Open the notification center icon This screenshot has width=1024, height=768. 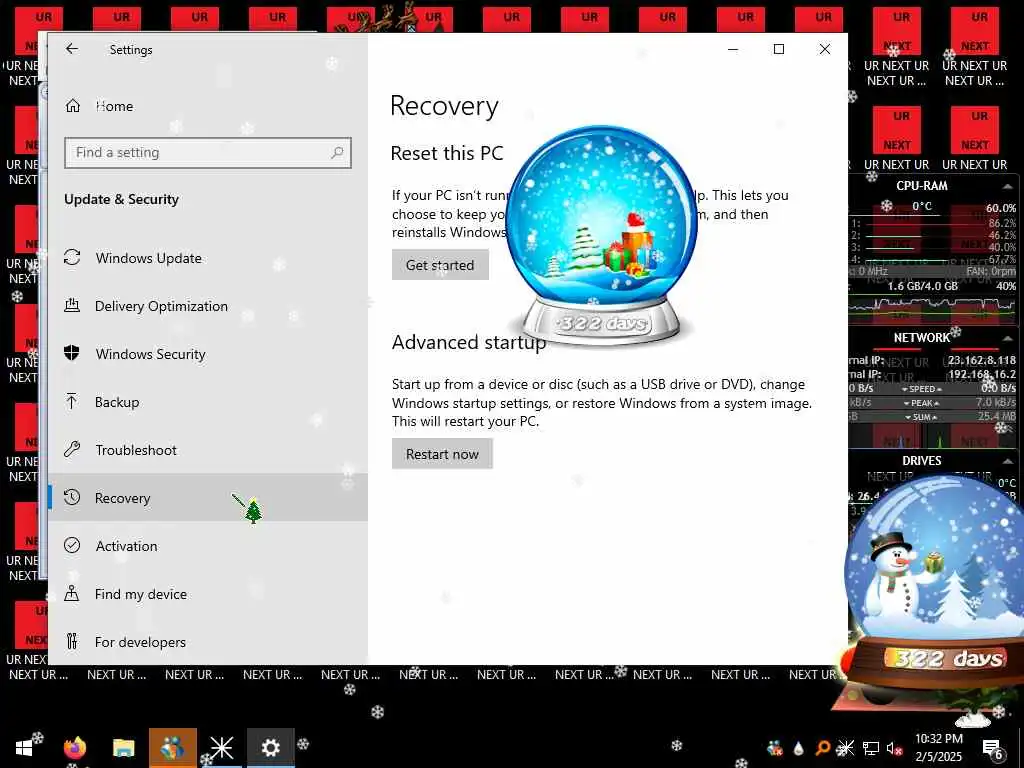992,749
